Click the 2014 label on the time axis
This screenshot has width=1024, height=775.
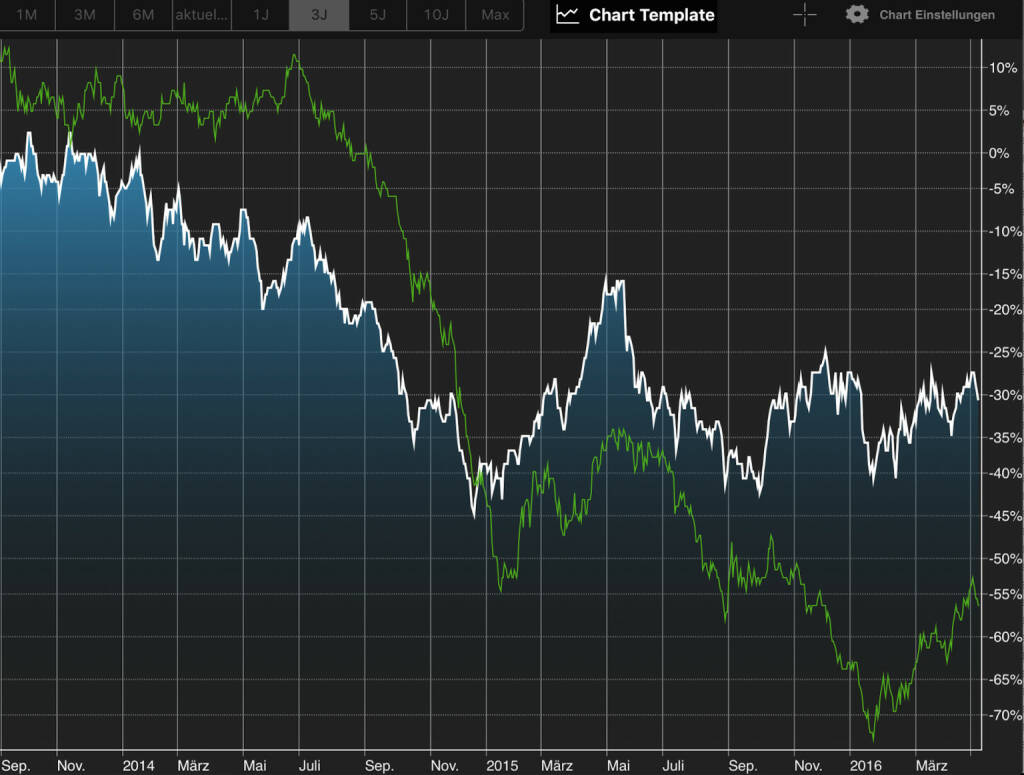coord(138,765)
